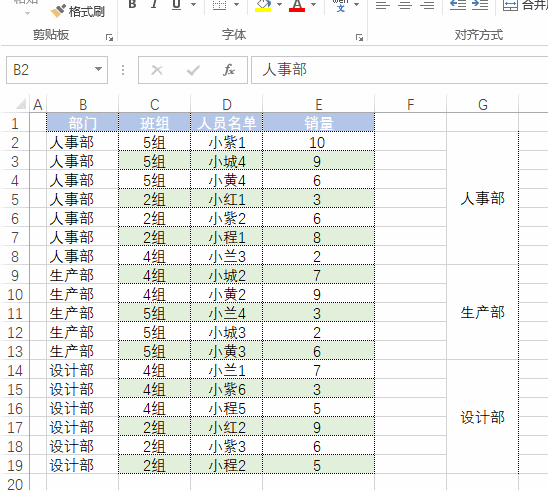The width and height of the screenshot is (548, 490).
Task: Select cell containing 小程5
Action: tap(226, 408)
